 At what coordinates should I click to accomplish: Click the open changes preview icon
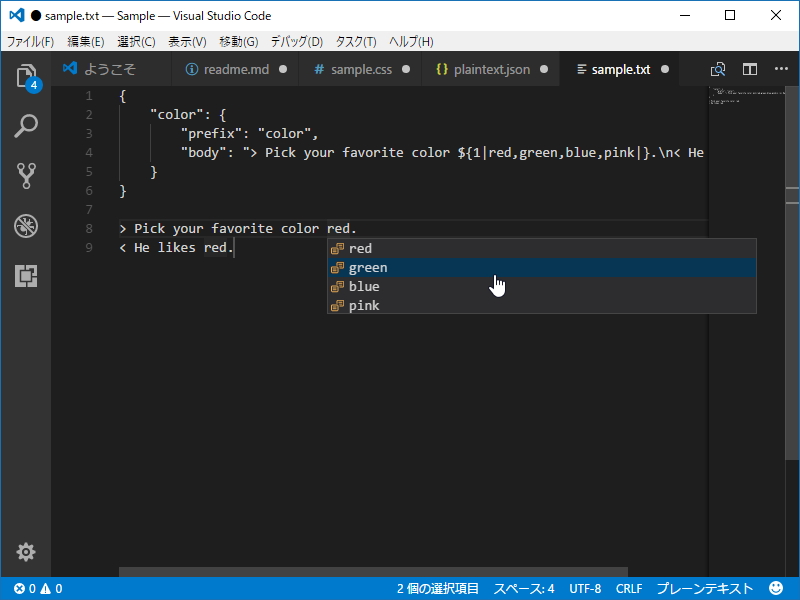coord(718,69)
